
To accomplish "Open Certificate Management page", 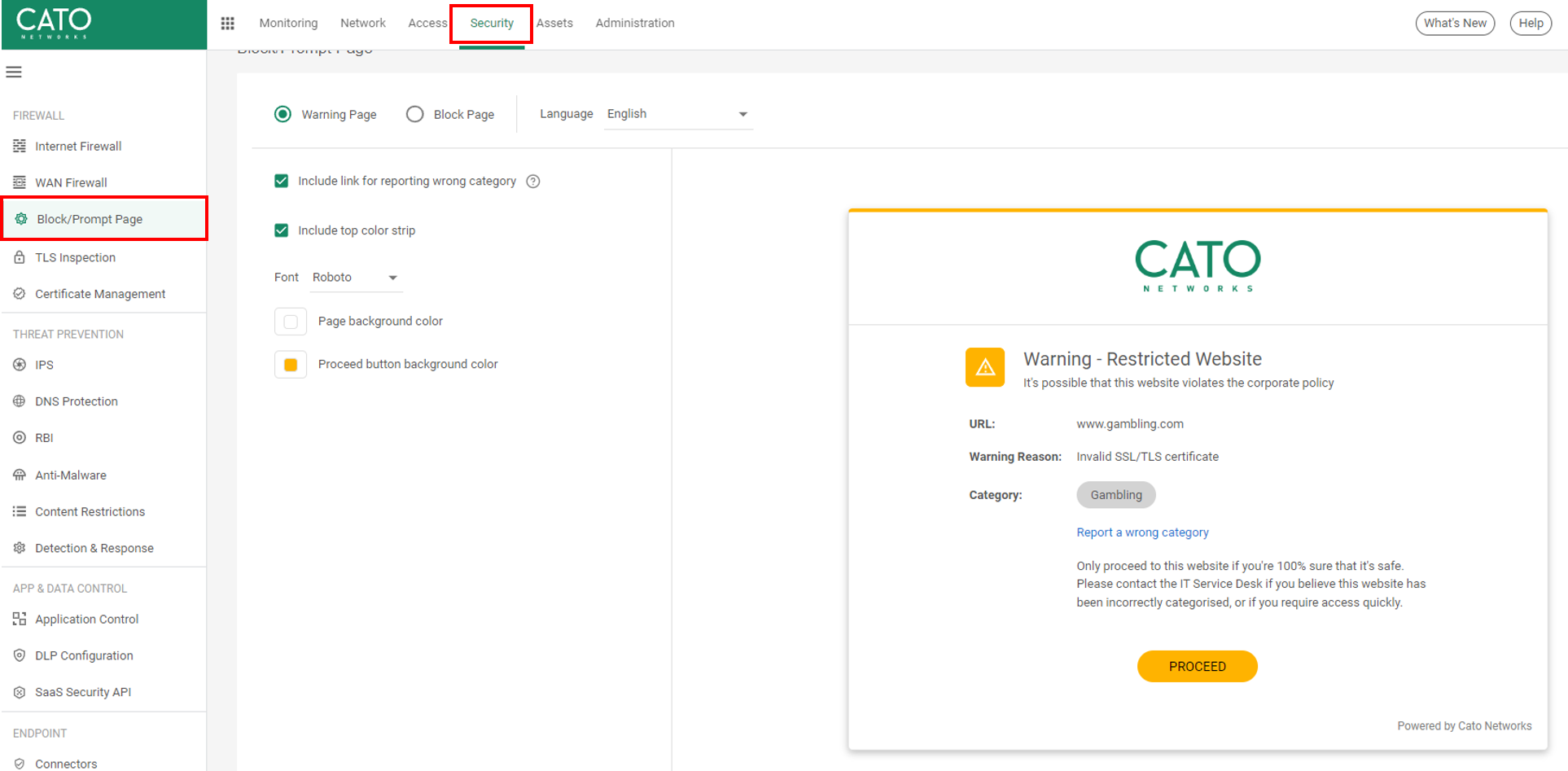I will (x=100, y=294).
